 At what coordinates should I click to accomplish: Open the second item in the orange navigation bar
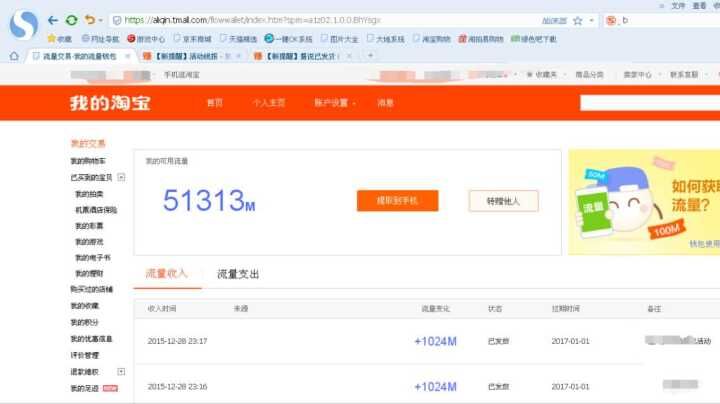[x=269, y=103]
